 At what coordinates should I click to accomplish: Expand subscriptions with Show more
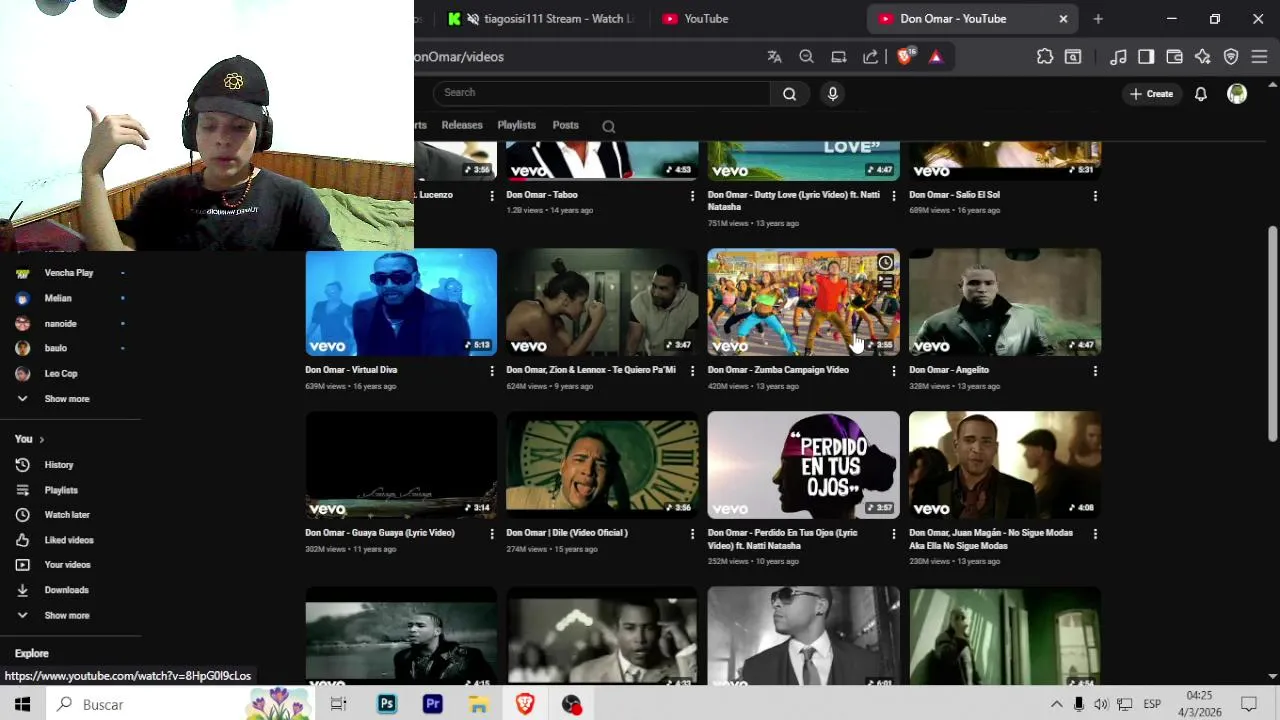67,399
